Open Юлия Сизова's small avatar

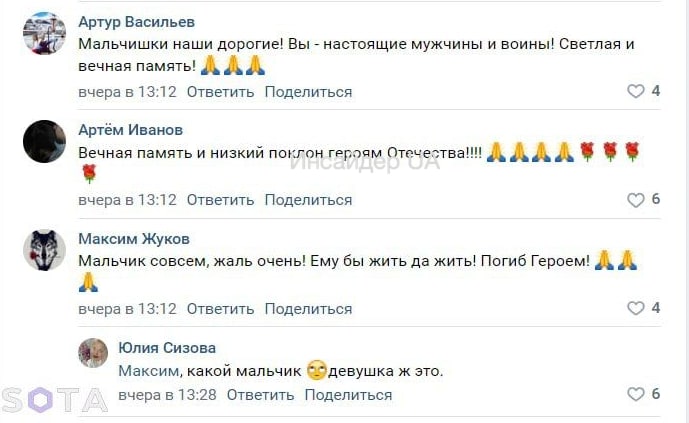tap(93, 352)
